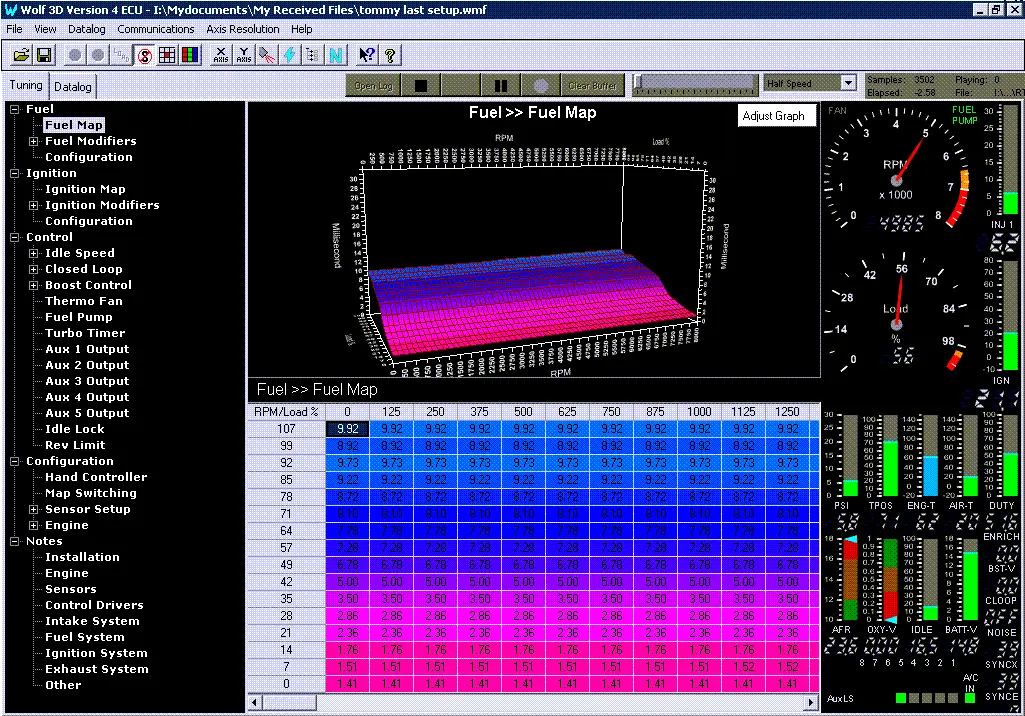This screenshot has width=1025, height=716.
Task: Click the yellow question mark help icon
Action: (x=390, y=55)
